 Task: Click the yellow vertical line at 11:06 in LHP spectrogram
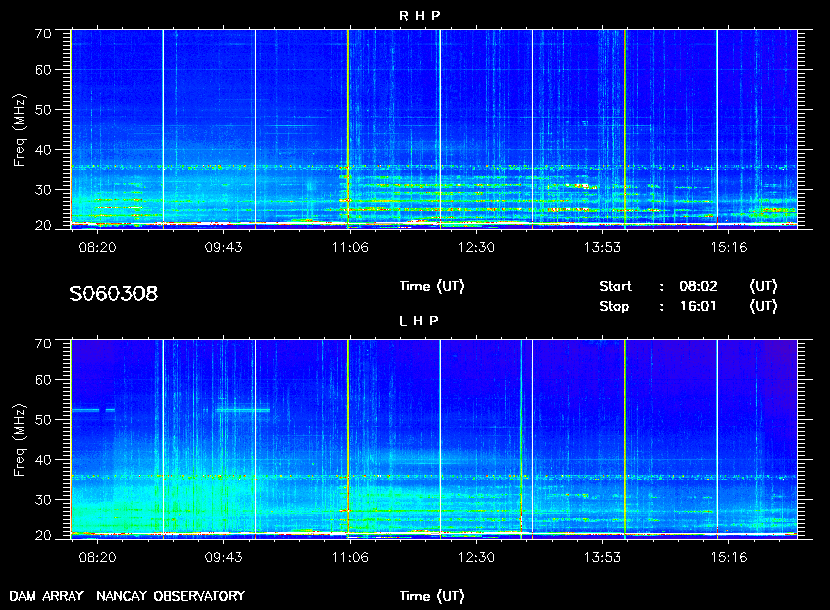pos(348,439)
